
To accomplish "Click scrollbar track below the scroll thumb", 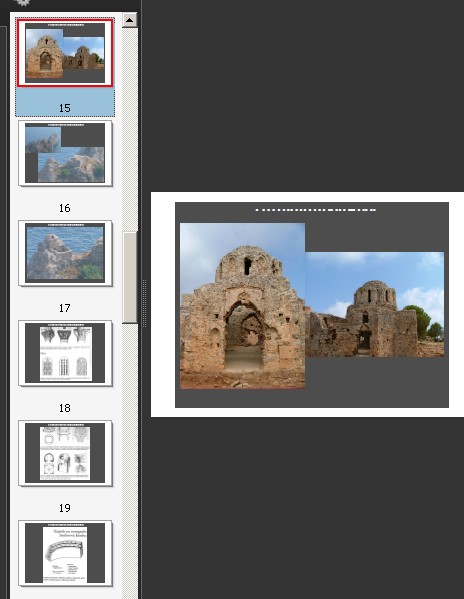I will click(130, 458).
